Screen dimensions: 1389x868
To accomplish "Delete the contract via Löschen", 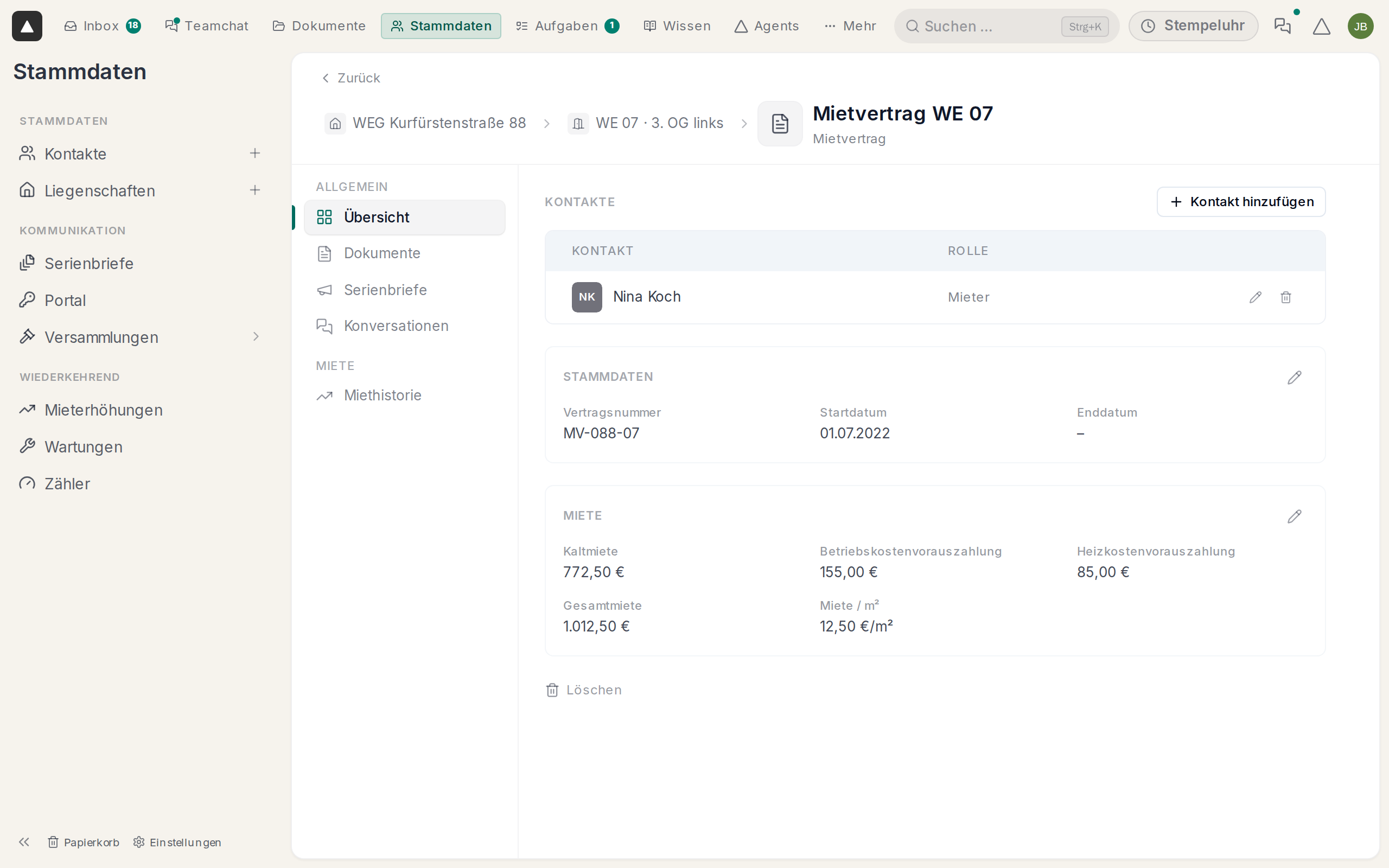I will pyautogui.click(x=583, y=690).
